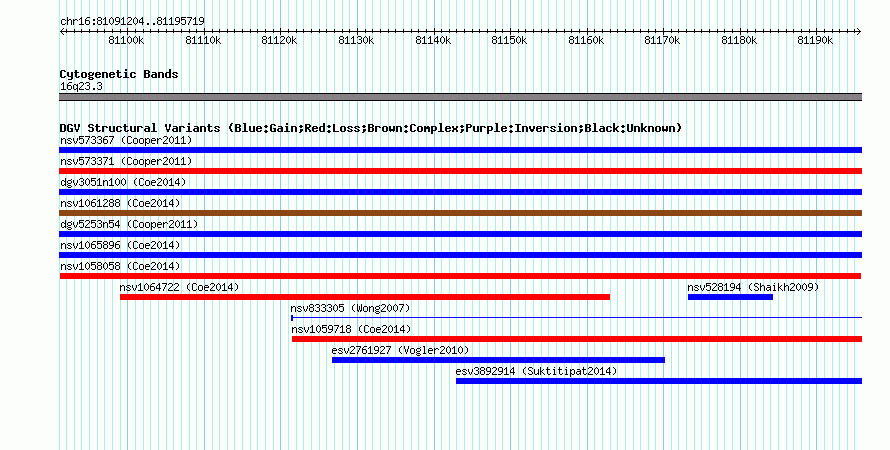Click the esv2761927 (Vogler2010) label
This screenshot has width=890, height=450.
[401, 350]
